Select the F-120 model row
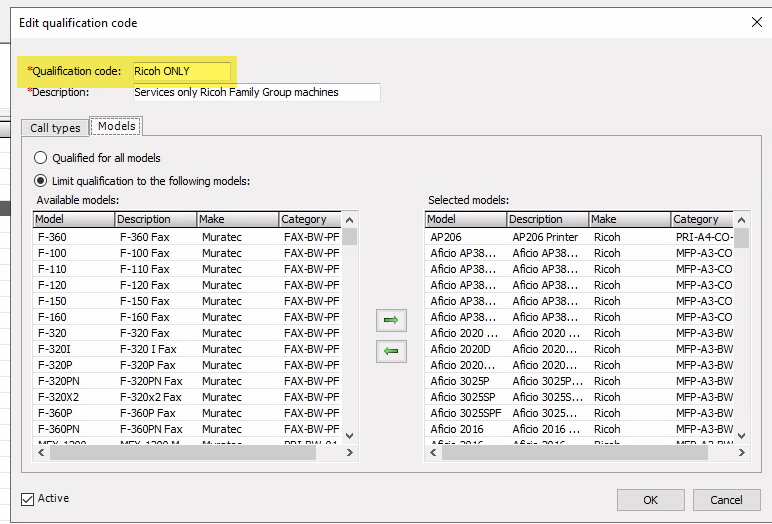Image resolution: width=772 pixels, height=524 pixels. (x=188, y=285)
